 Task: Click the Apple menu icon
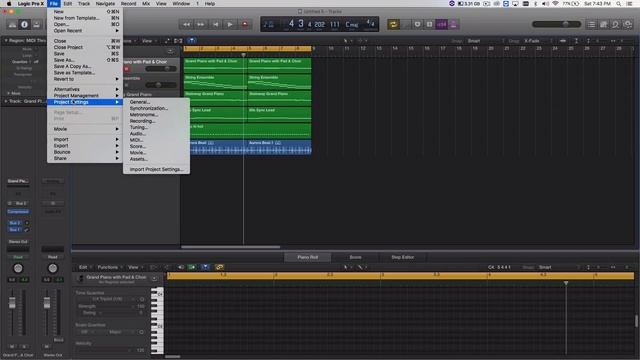pos(9,4)
